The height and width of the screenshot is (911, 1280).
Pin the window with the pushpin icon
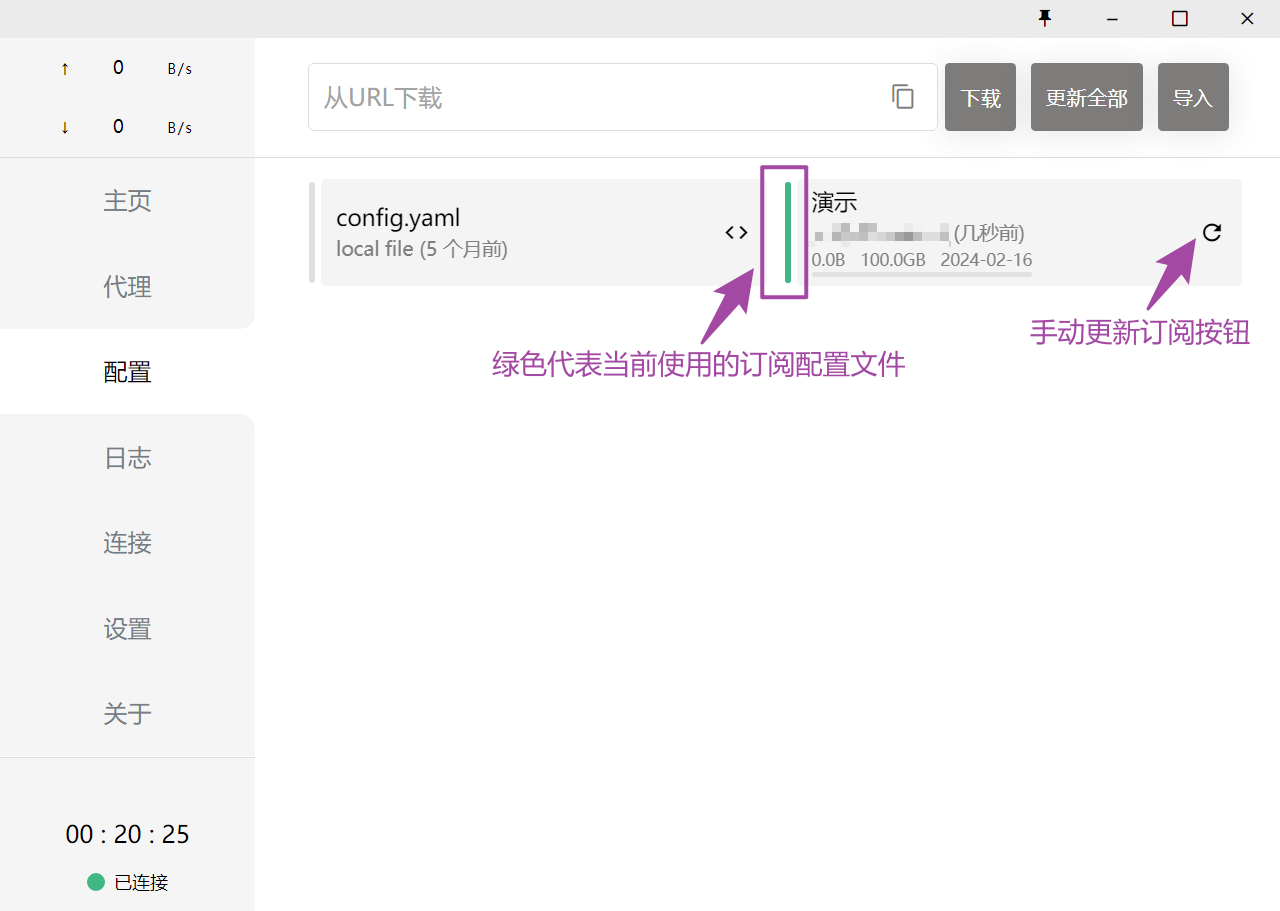(1045, 19)
